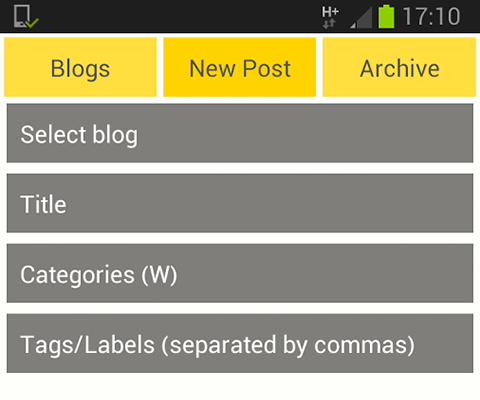Tap the device sync checkmark notification icon

point(26,16)
